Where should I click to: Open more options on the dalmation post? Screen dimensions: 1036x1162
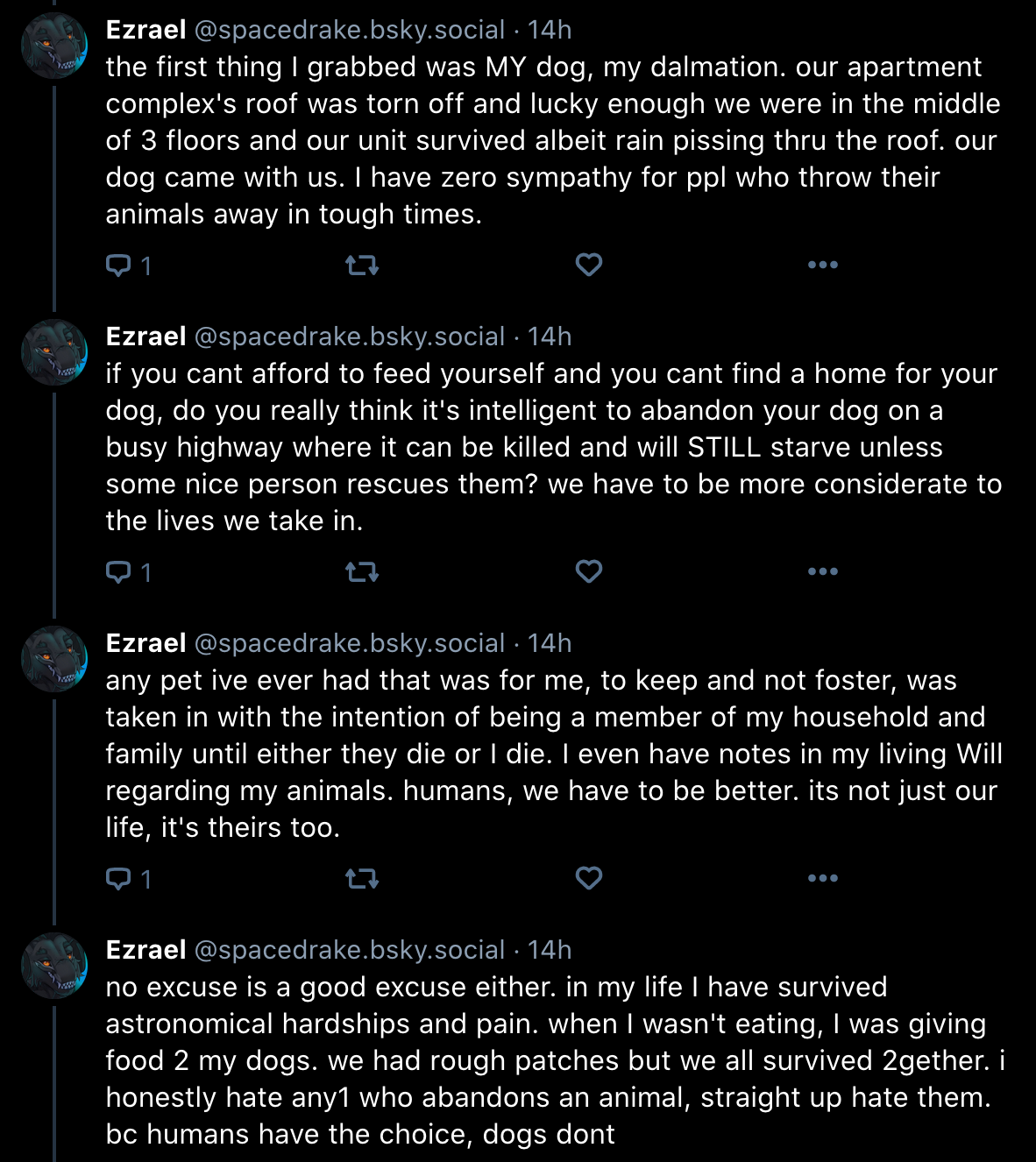tap(823, 265)
